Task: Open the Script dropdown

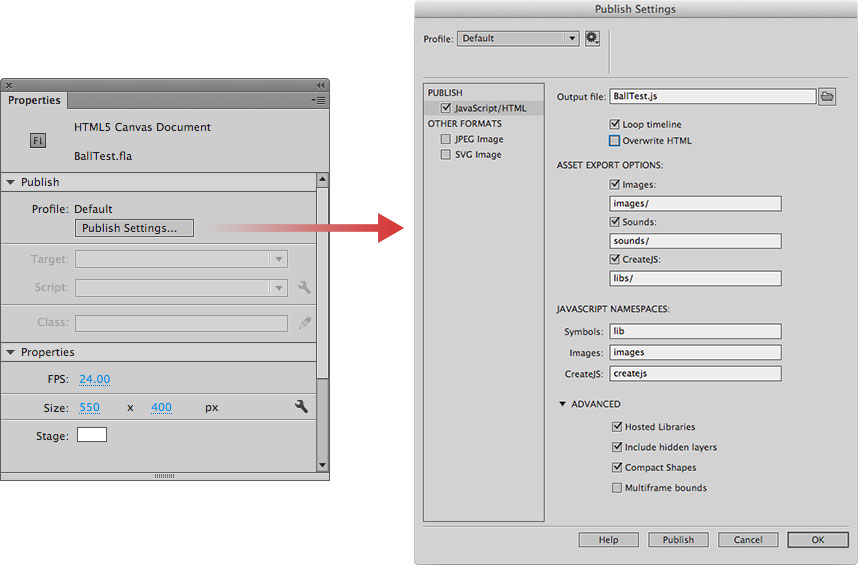Action: (181, 287)
